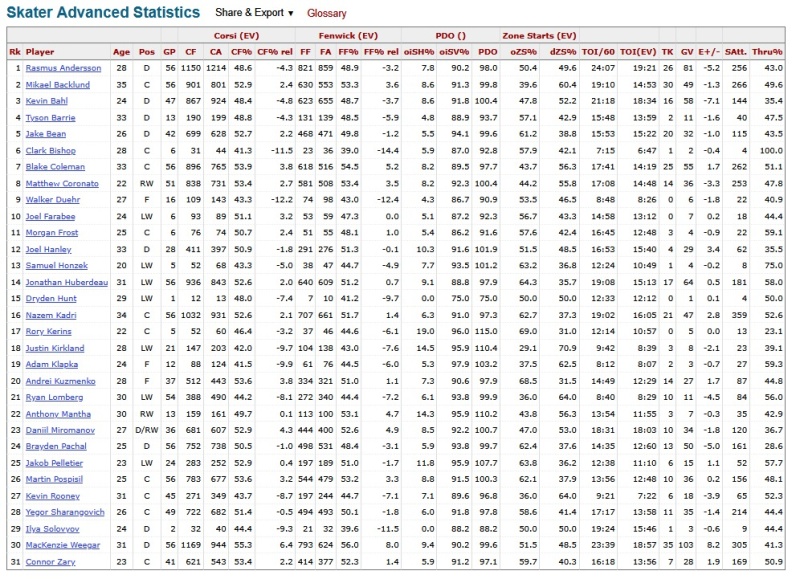This screenshot has width=800, height=579.
Task: Open the Glossary link
Action: pos(327,13)
